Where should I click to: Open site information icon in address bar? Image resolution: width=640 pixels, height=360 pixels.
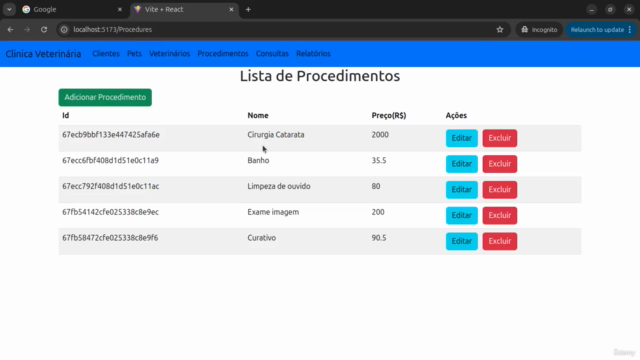tap(64, 29)
